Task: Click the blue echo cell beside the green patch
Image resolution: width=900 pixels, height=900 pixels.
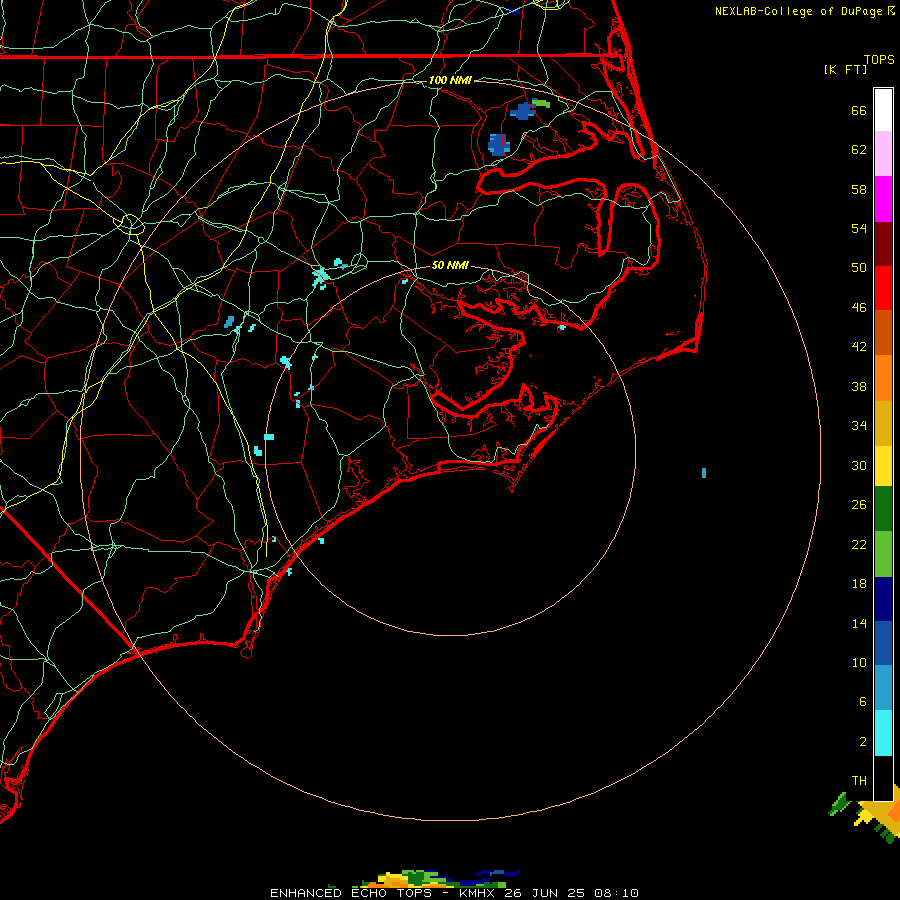Action: [522, 111]
